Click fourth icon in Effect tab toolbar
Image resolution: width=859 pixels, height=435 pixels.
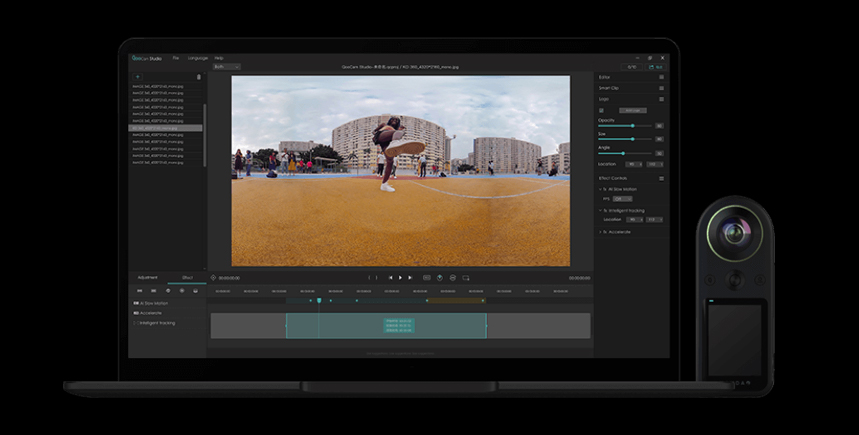tap(182, 291)
